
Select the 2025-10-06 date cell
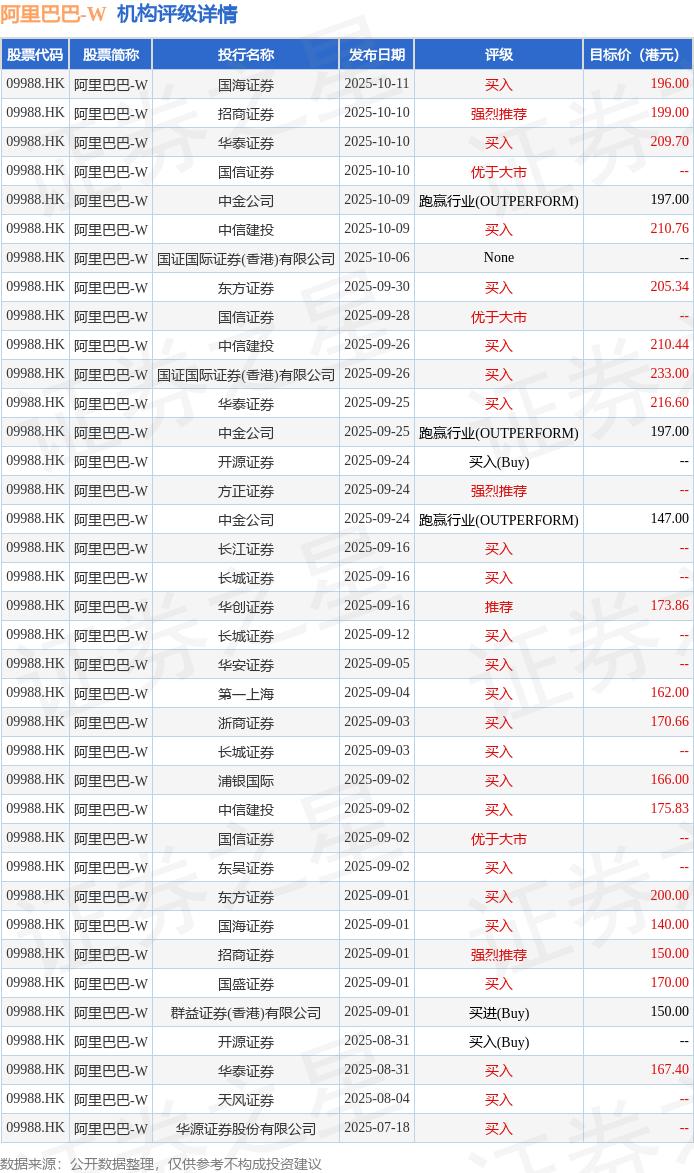click(x=377, y=257)
